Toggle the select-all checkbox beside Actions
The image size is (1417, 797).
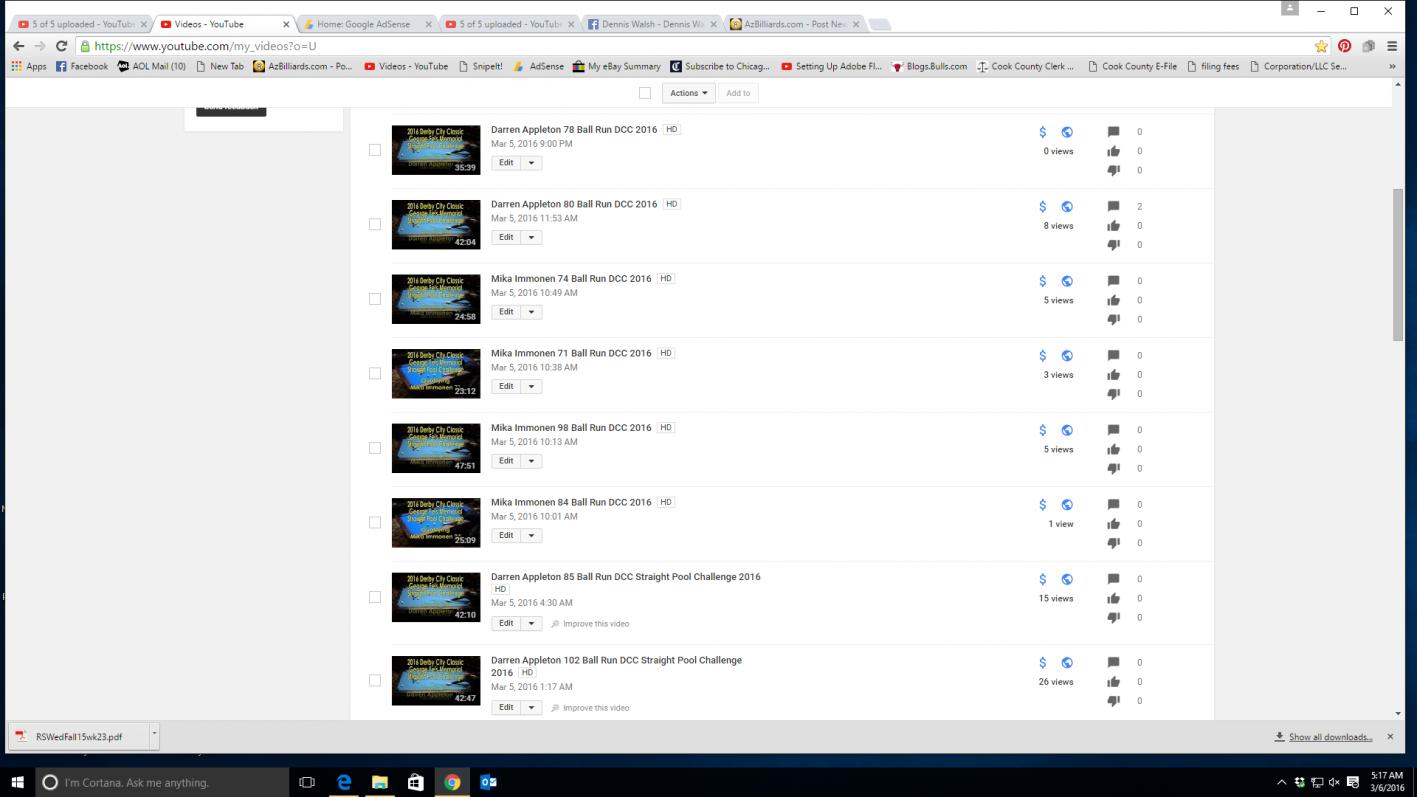[645, 93]
